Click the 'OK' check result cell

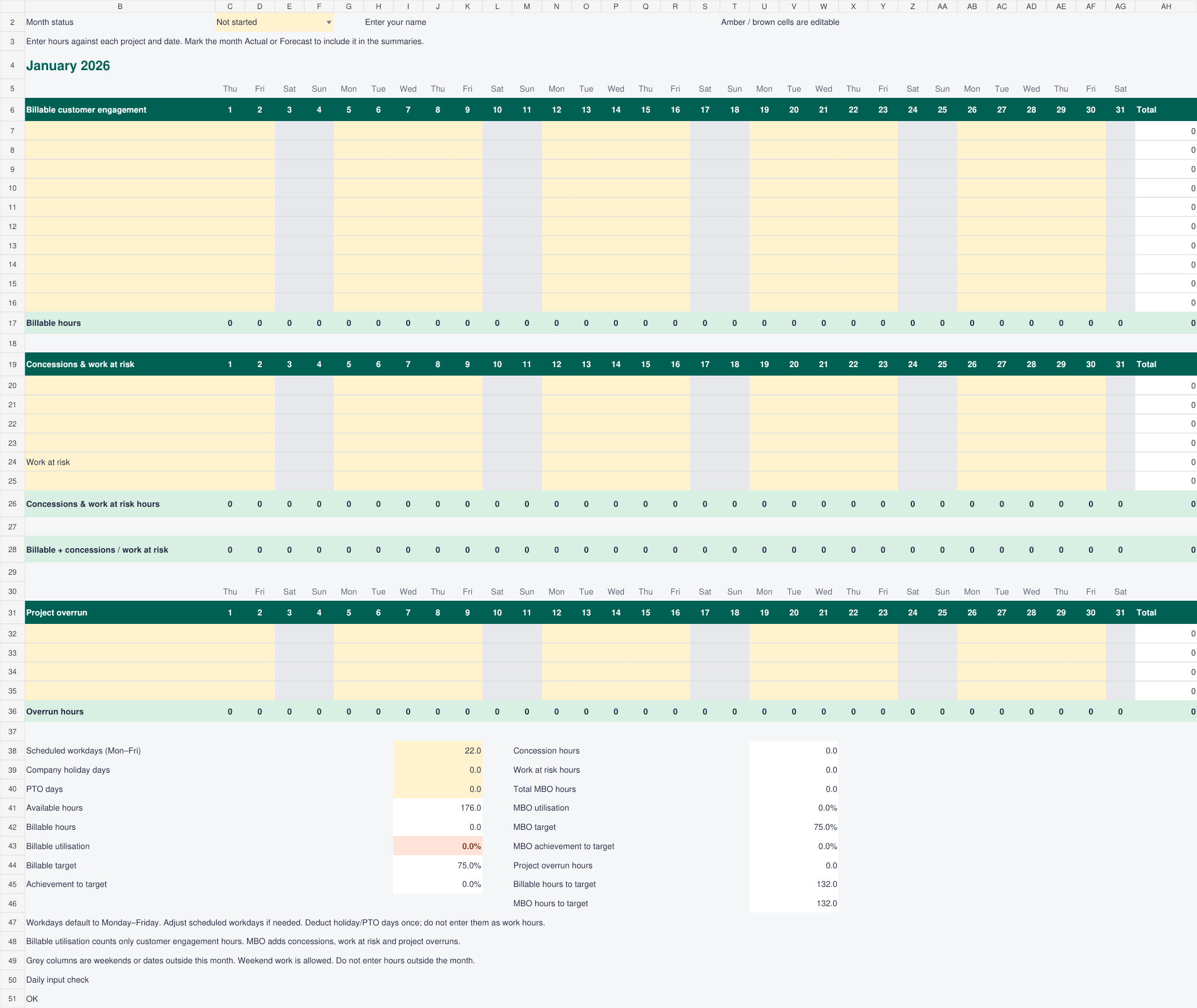pos(32,999)
